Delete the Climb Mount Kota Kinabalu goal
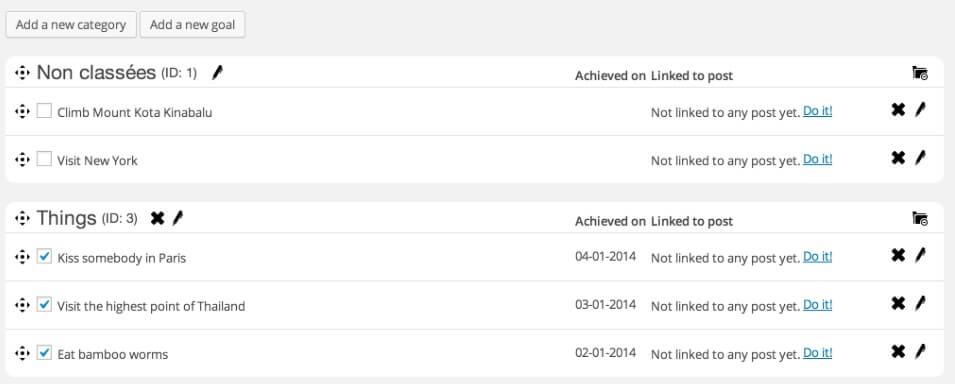This screenshot has width=955, height=384. tap(898, 110)
